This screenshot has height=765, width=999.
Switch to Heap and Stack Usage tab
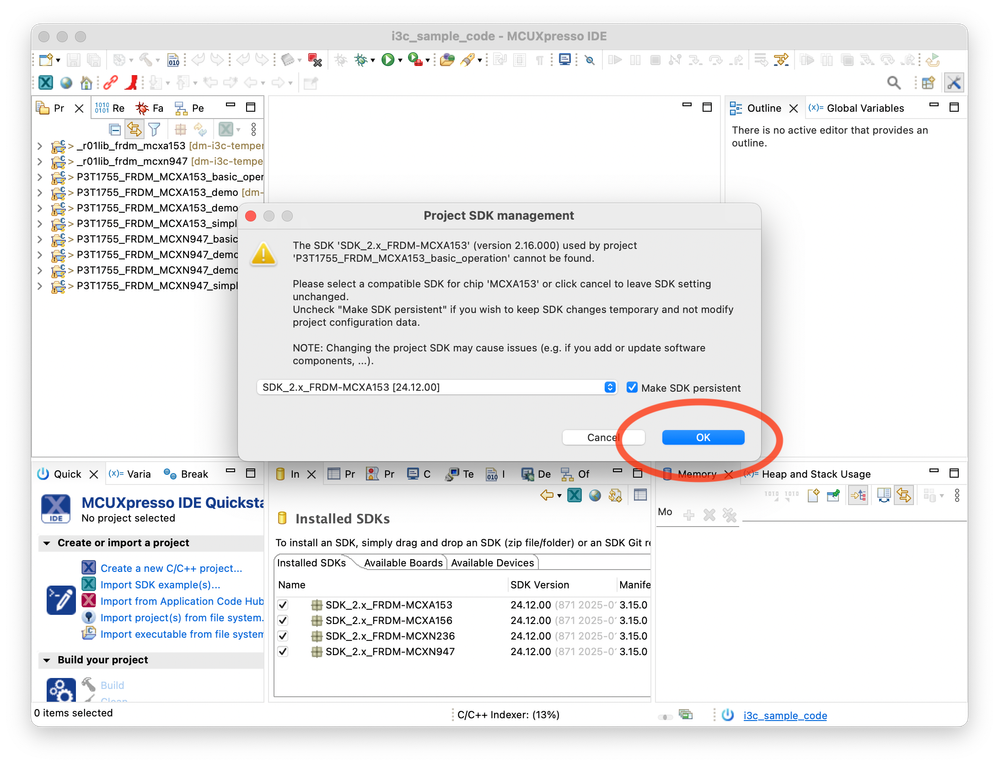[x=808, y=474]
